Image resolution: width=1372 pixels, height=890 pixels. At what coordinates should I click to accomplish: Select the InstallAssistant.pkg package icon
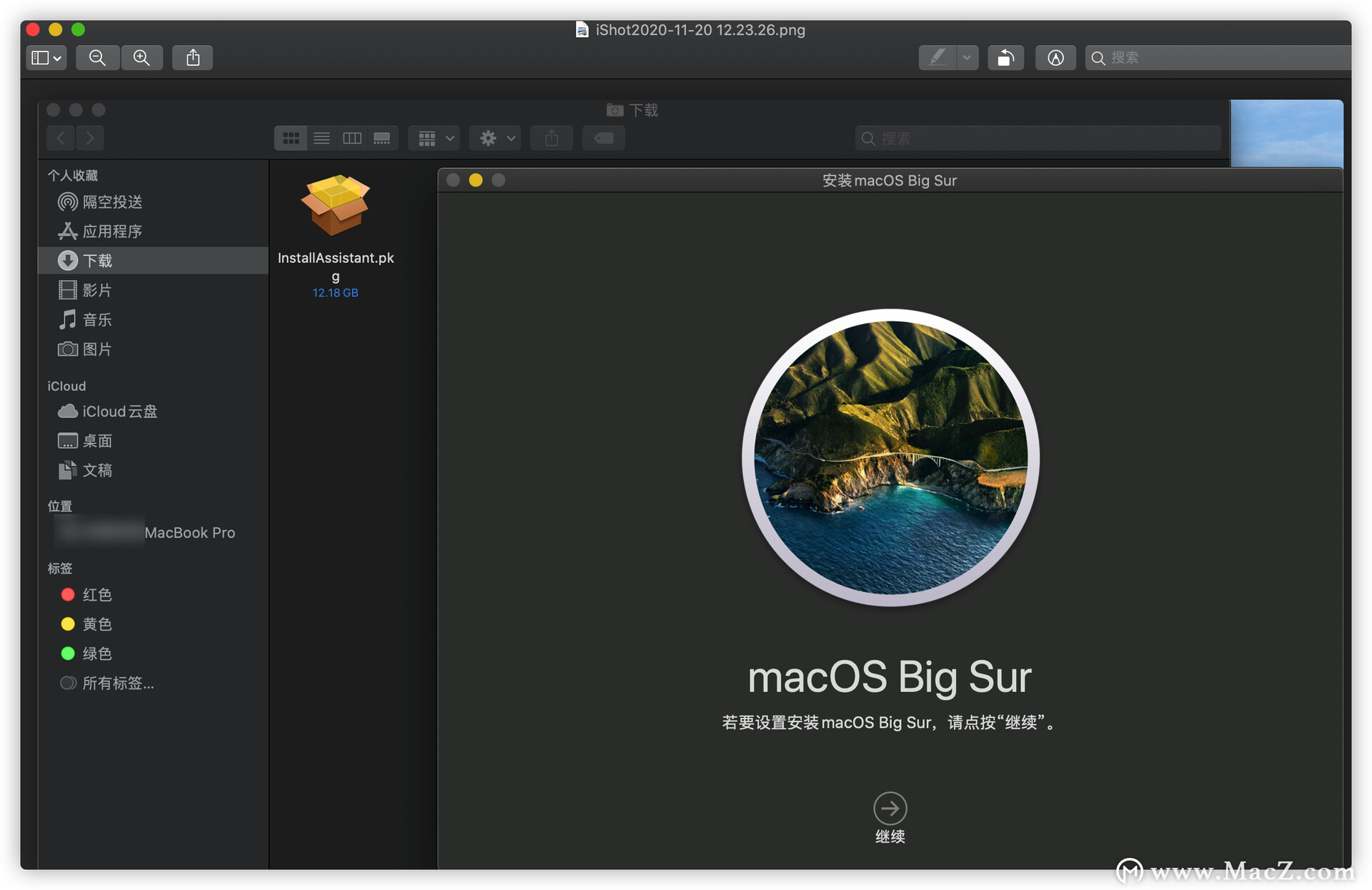point(335,206)
